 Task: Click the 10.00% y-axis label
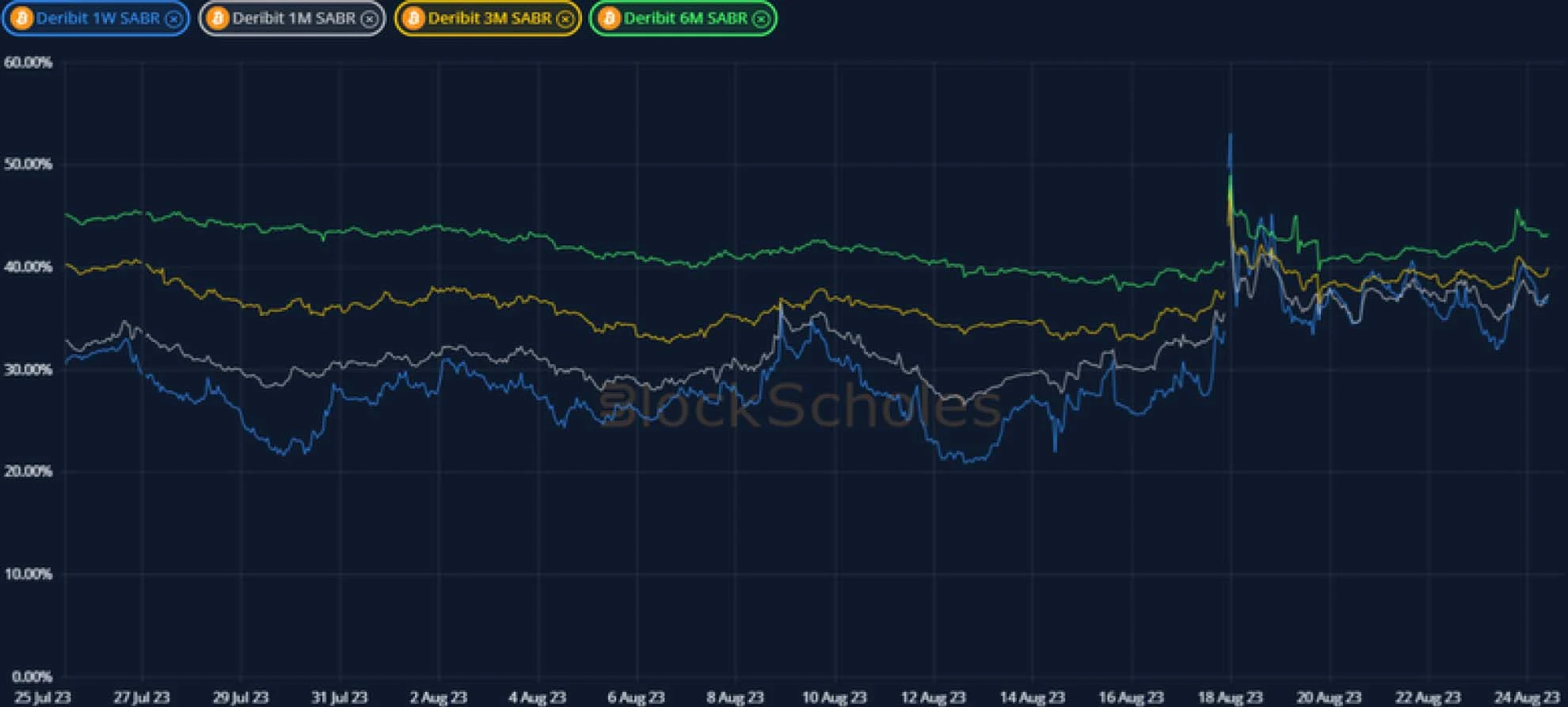tap(28, 574)
